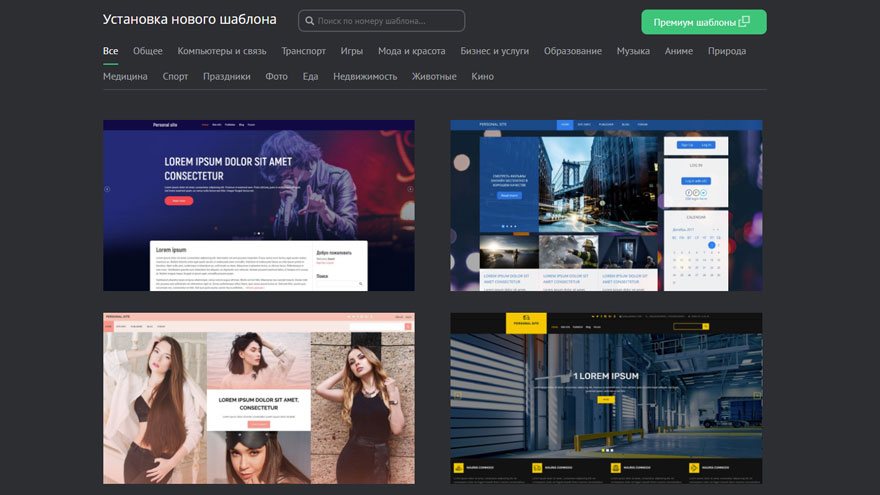
Task: Select the Транспорт category
Action: coord(303,51)
